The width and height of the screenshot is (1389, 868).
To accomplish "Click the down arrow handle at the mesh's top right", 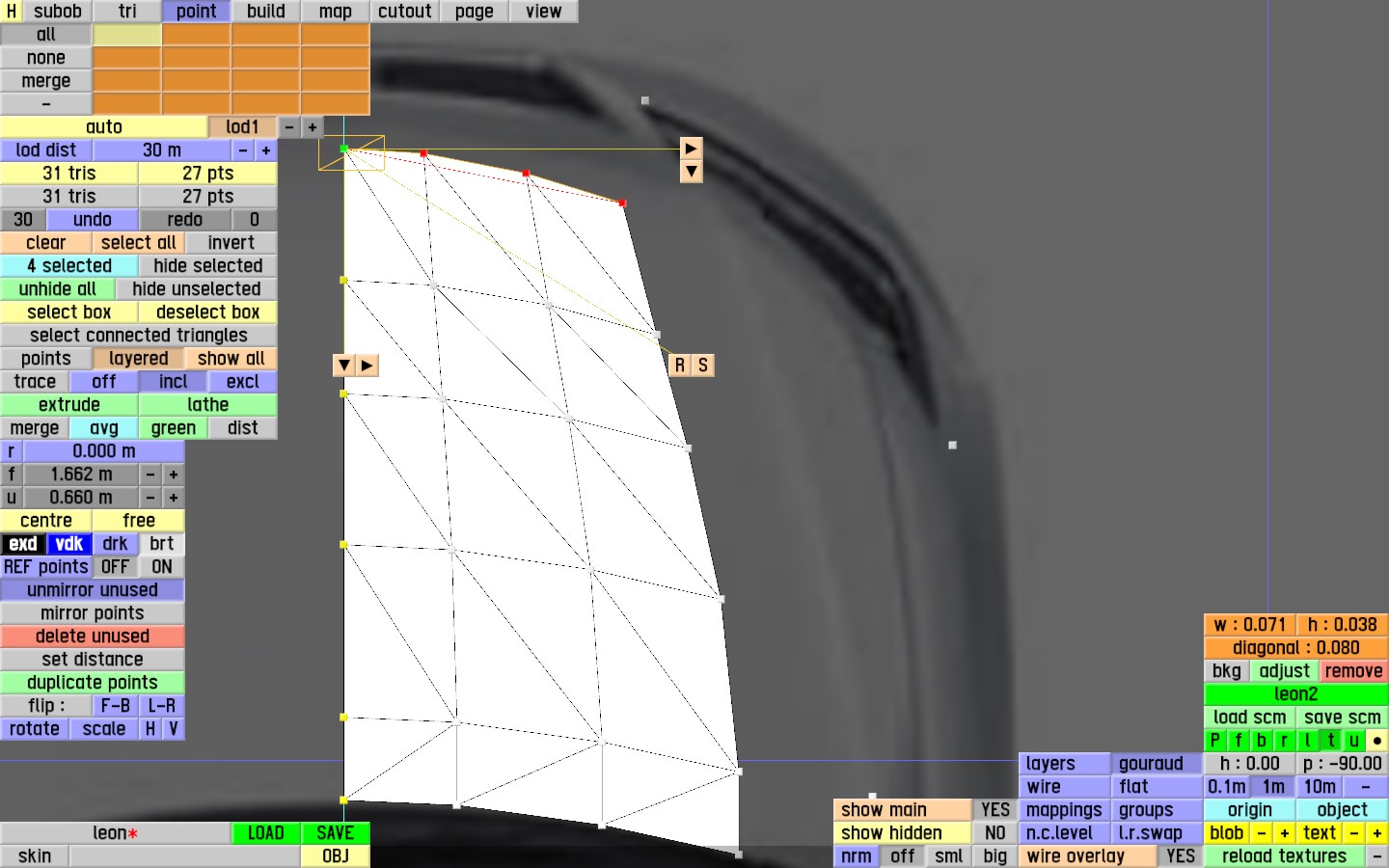I will [691, 172].
